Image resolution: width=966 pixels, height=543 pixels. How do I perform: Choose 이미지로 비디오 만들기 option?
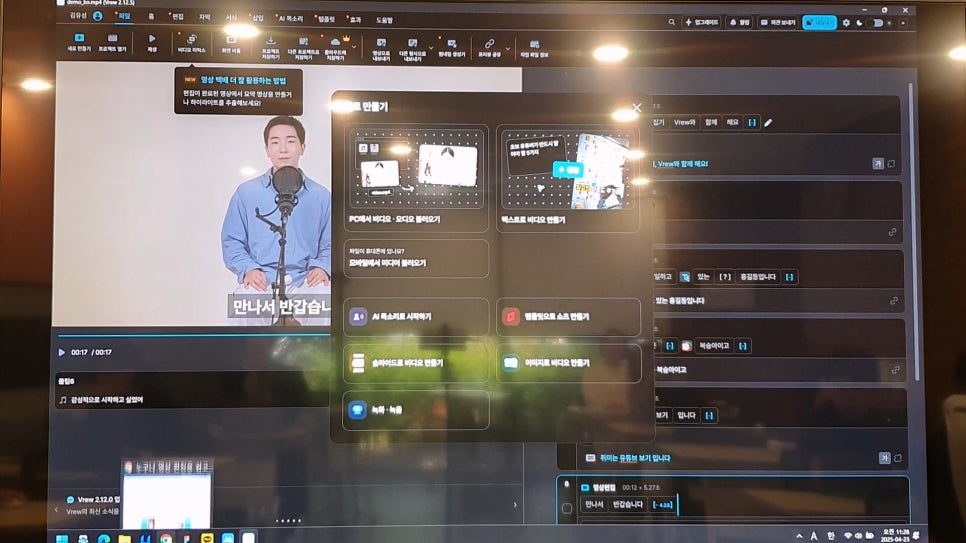pyautogui.click(x=568, y=363)
